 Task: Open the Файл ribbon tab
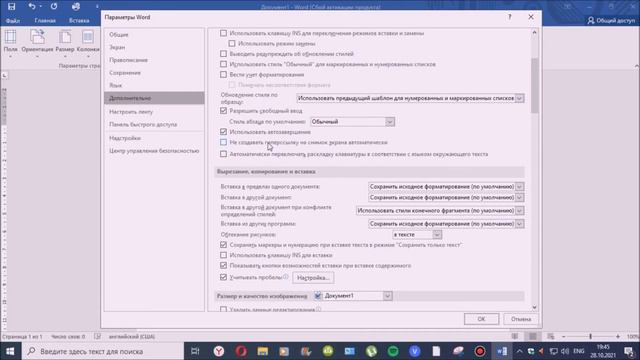click(13, 20)
